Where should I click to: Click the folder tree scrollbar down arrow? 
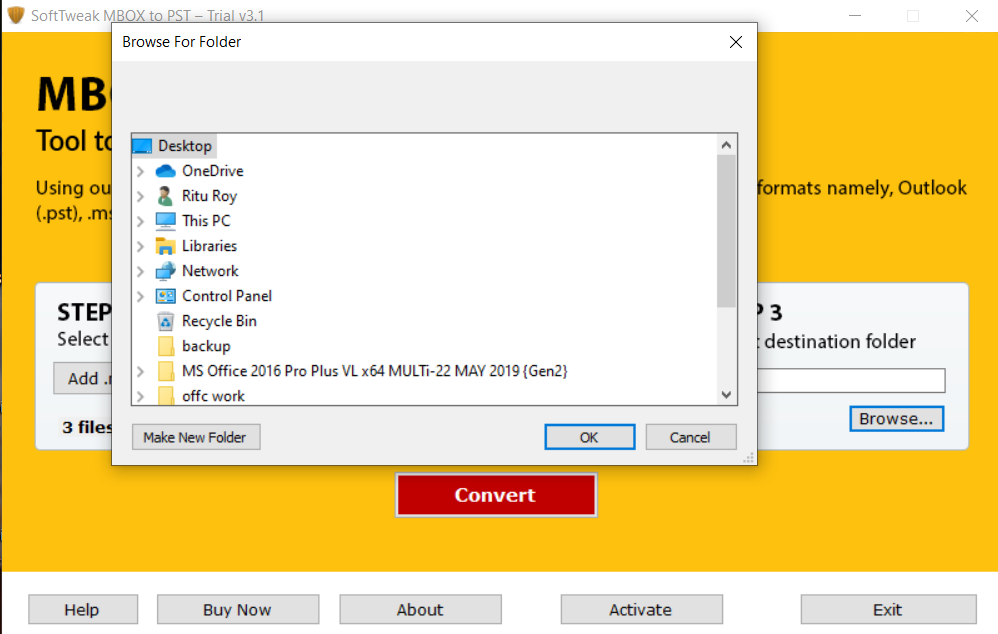point(726,395)
